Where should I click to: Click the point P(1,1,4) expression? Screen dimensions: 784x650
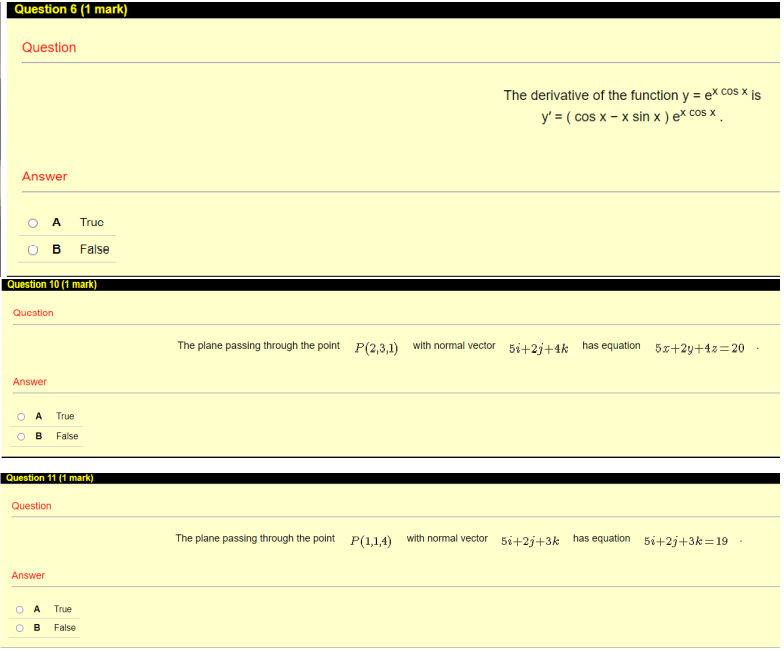370,541
